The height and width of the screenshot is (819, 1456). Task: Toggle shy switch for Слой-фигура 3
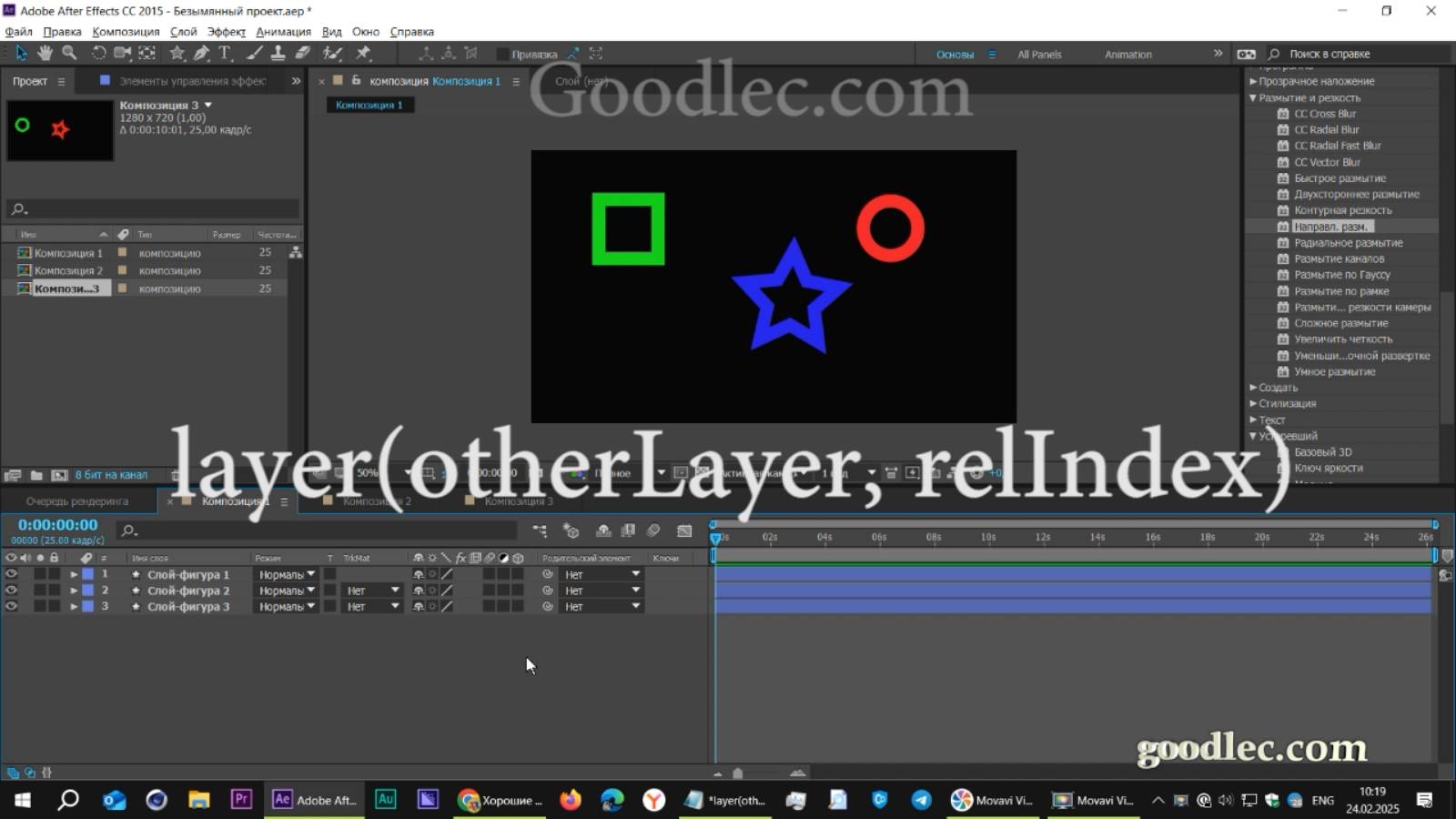[419, 606]
